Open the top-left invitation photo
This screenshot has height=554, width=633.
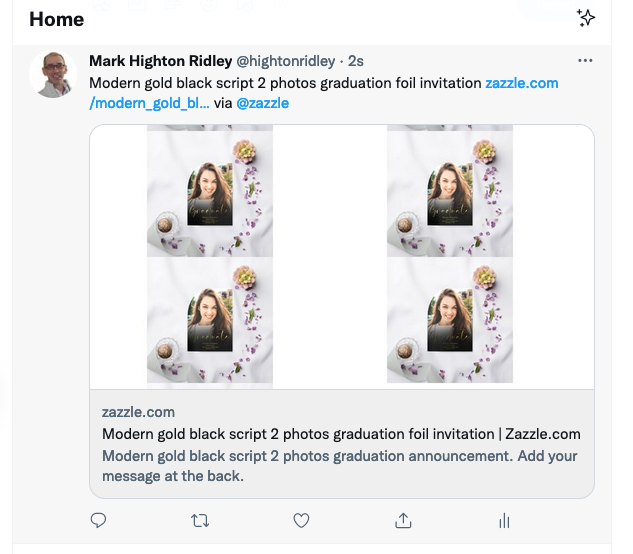210,191
